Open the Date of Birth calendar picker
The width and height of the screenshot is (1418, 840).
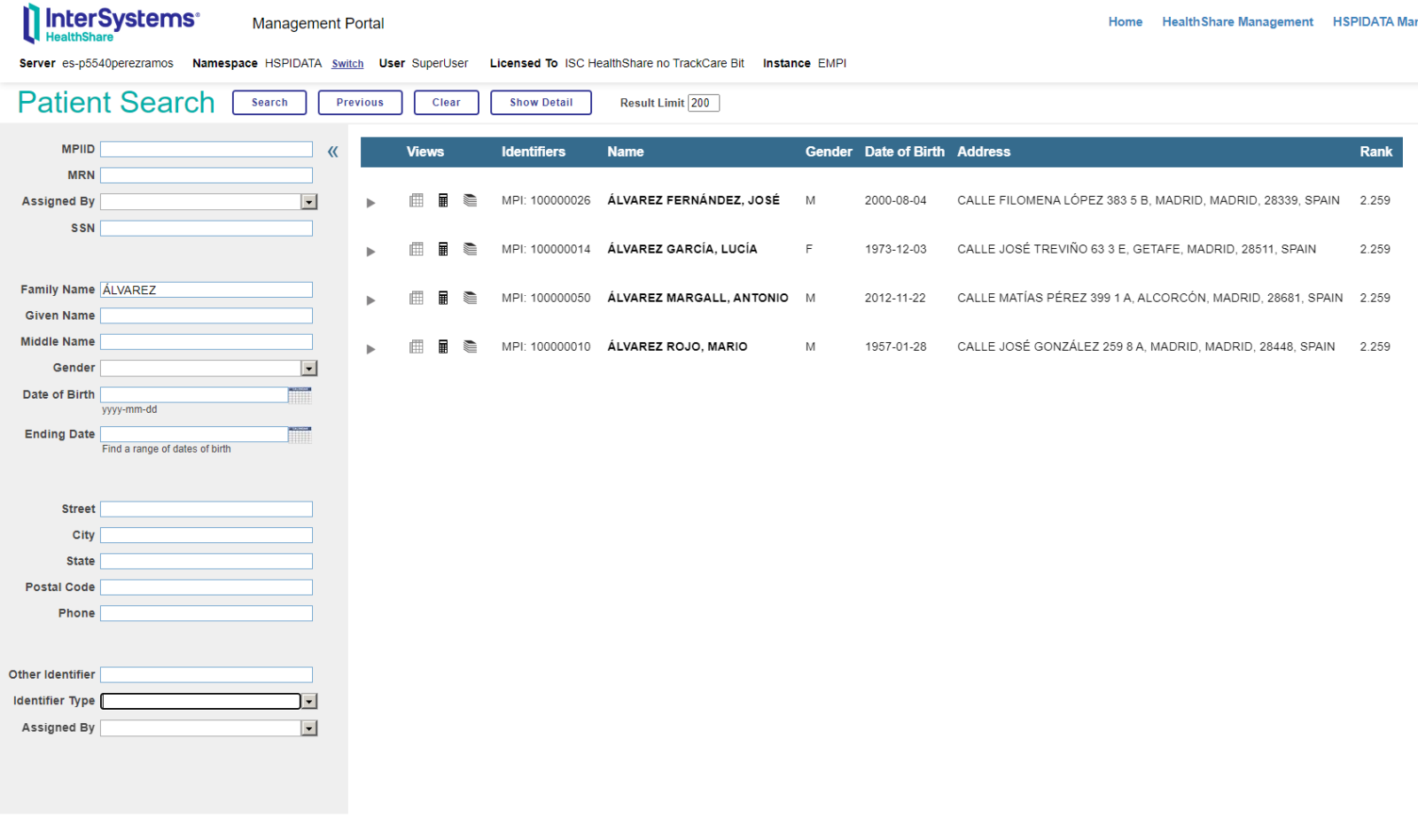pos(300,395)
